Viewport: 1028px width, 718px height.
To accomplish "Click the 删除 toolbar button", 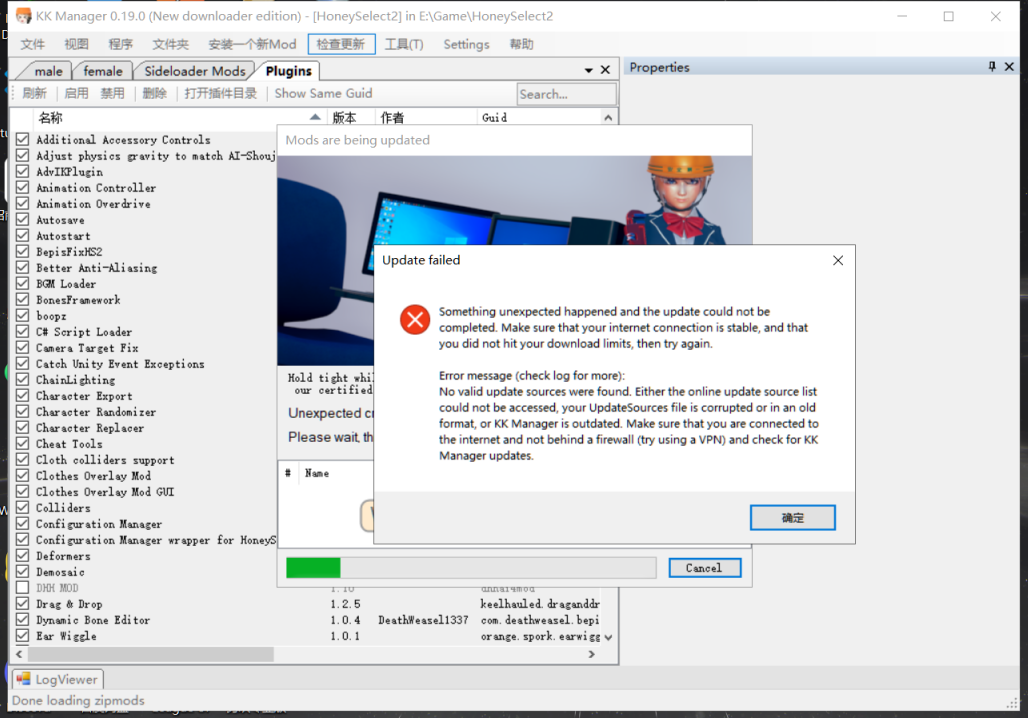I will 154,93.
